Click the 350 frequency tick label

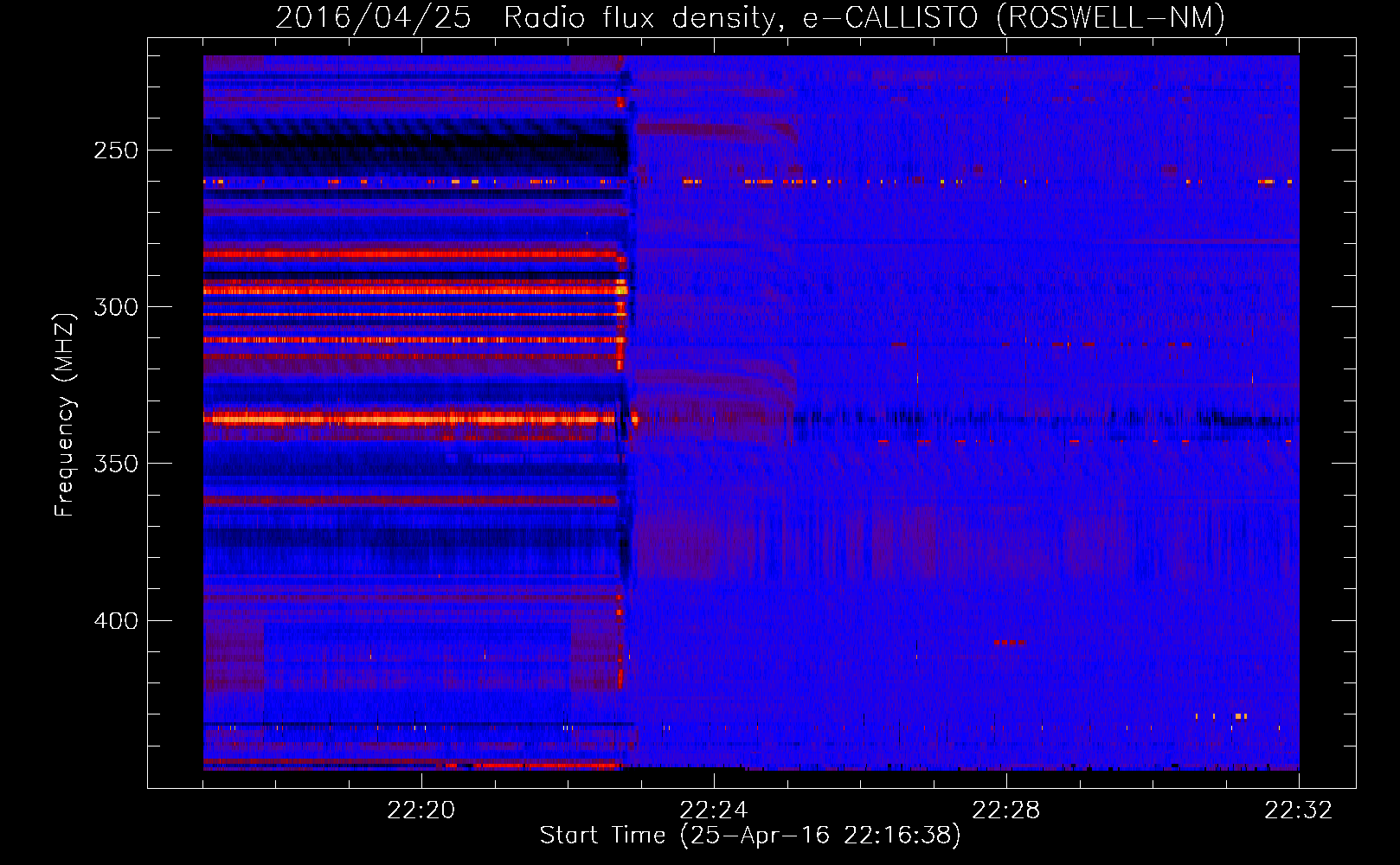pos(116,464)
